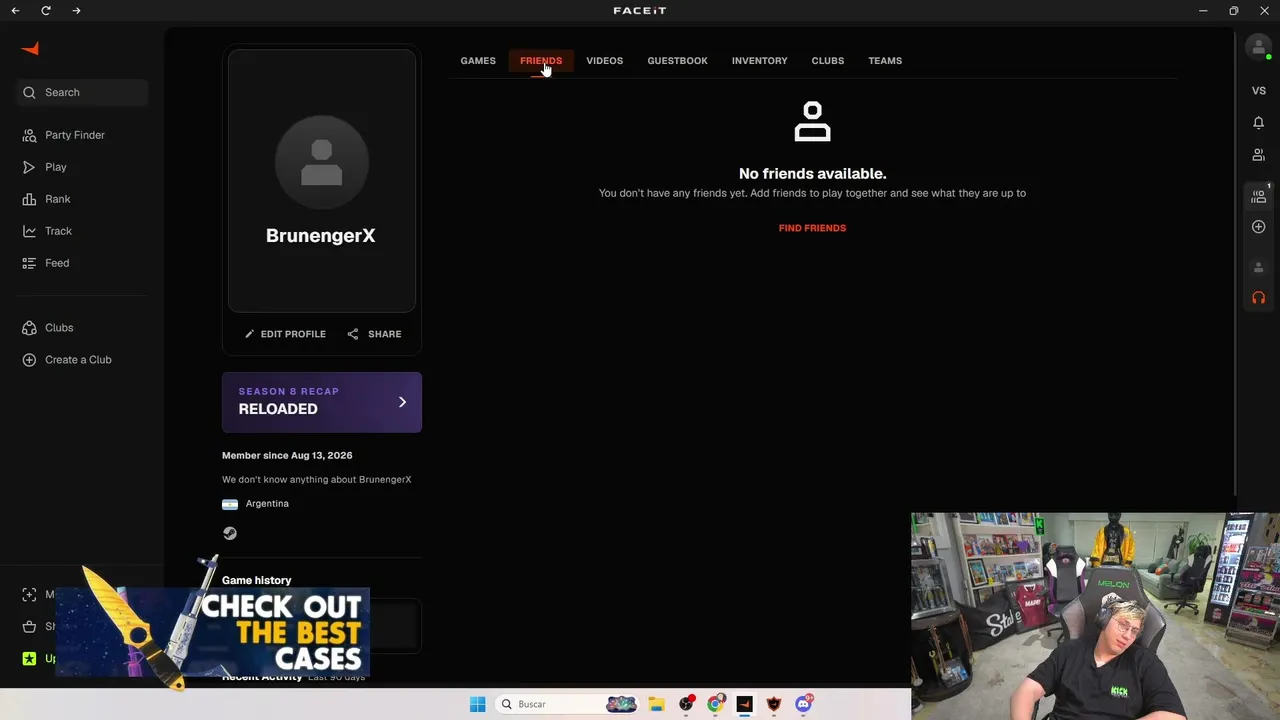Expand the Season 8 Recap Reloaded banner
The width and height of the screenshot is (1280, 720).
[x=322, y=402]
